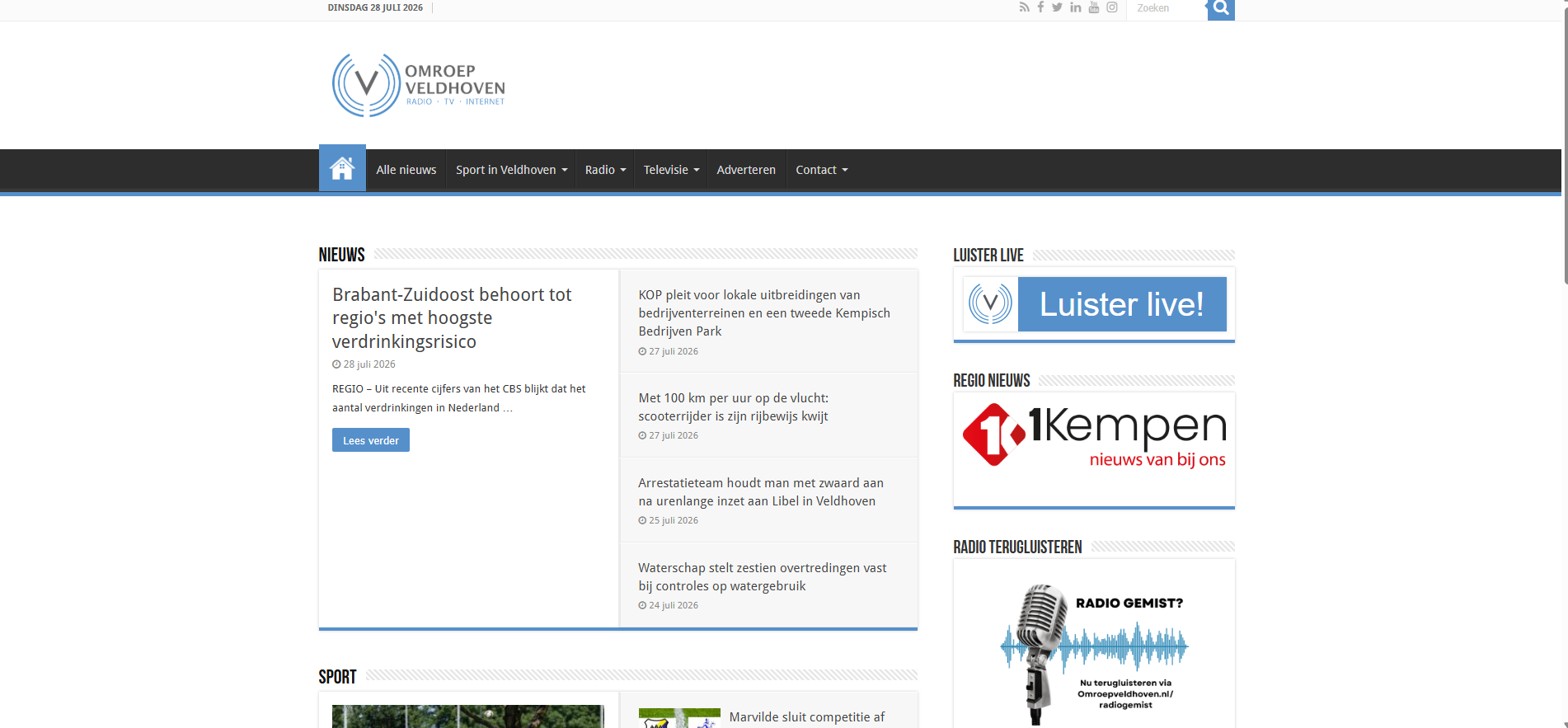Expand the Contact dropdown menu
Screen dimensions: 1568x728
pyautogui.click(x=821, y=170)
